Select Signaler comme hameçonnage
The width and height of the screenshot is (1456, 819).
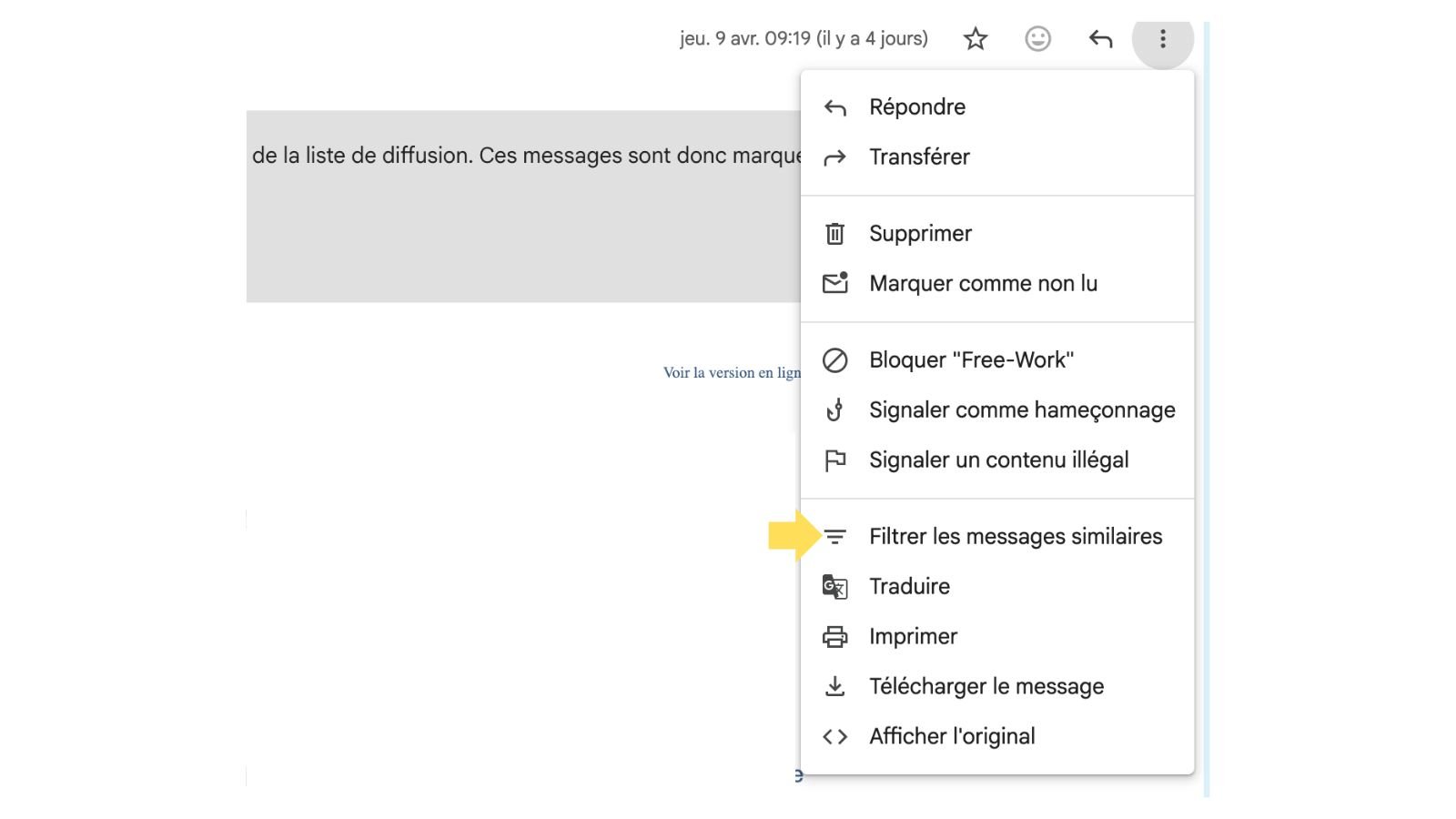[997, 410]
